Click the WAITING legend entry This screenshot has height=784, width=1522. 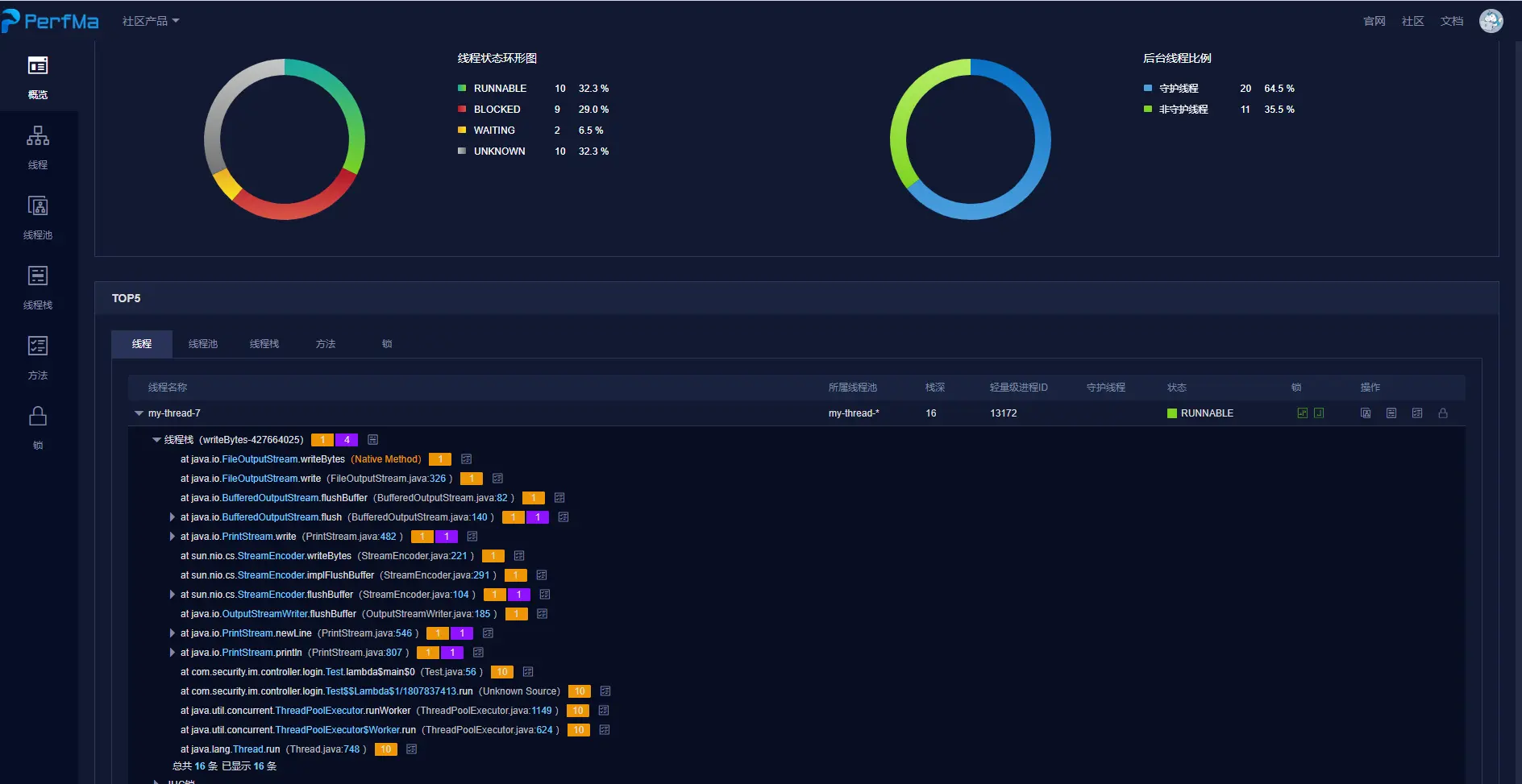point(530,131)
